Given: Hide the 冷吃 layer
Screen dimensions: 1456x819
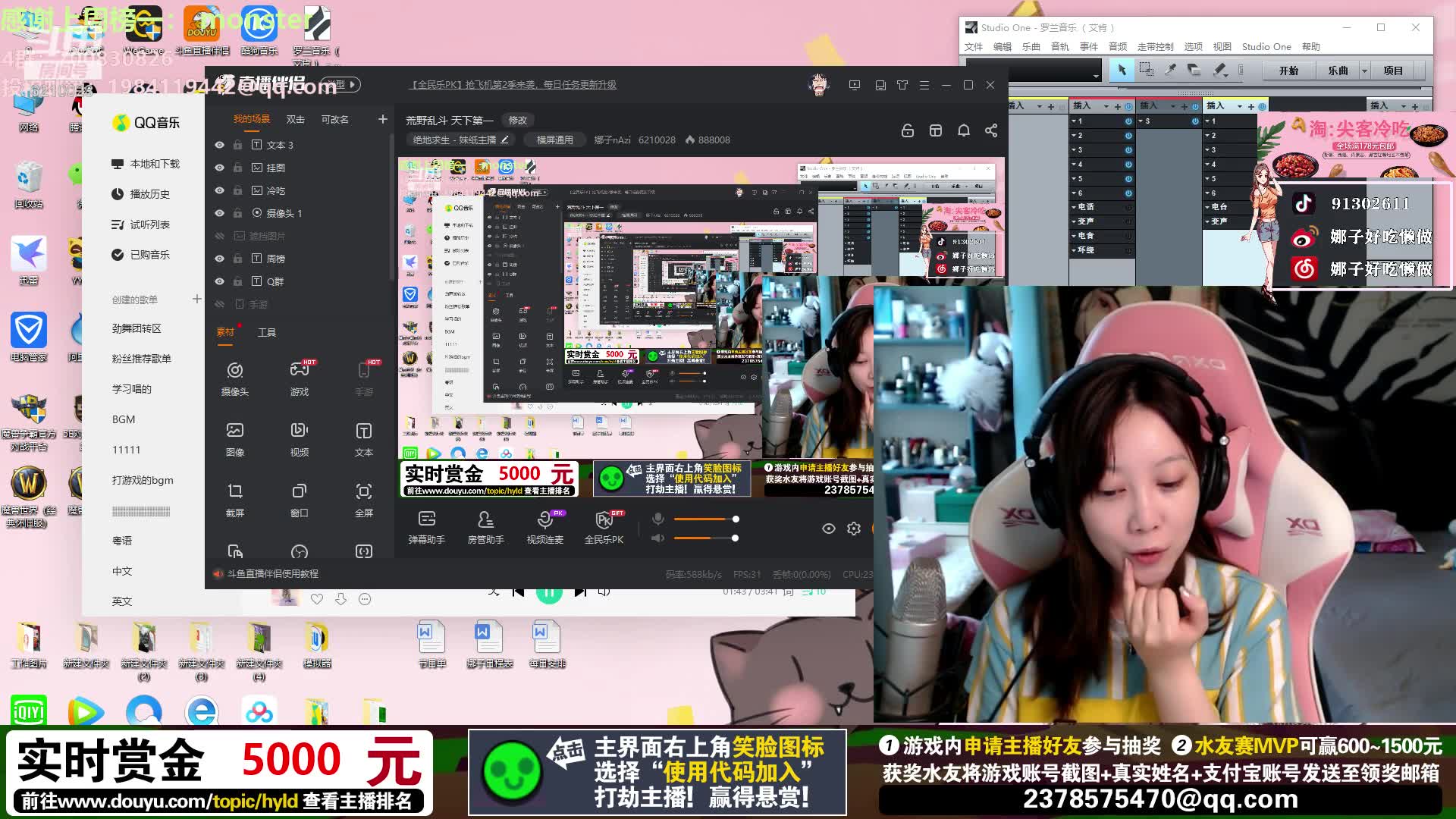Looking at the screenshot, I should click(x=220, y=190).
